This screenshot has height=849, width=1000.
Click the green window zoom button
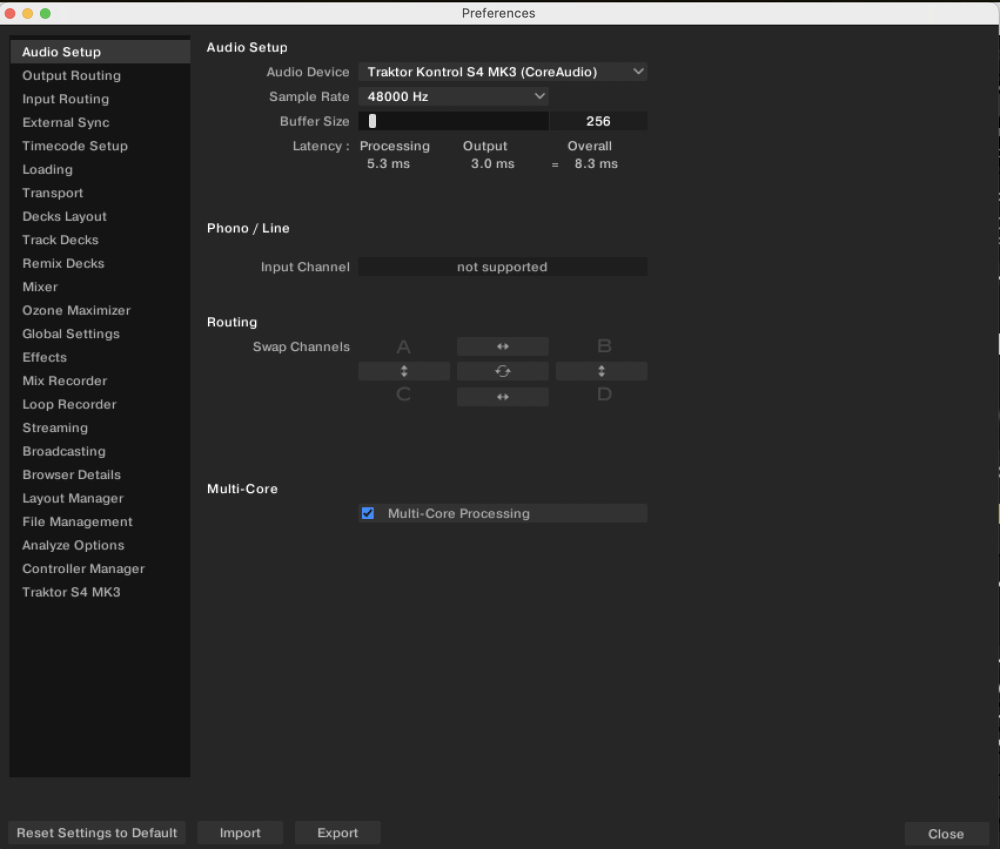45,13
